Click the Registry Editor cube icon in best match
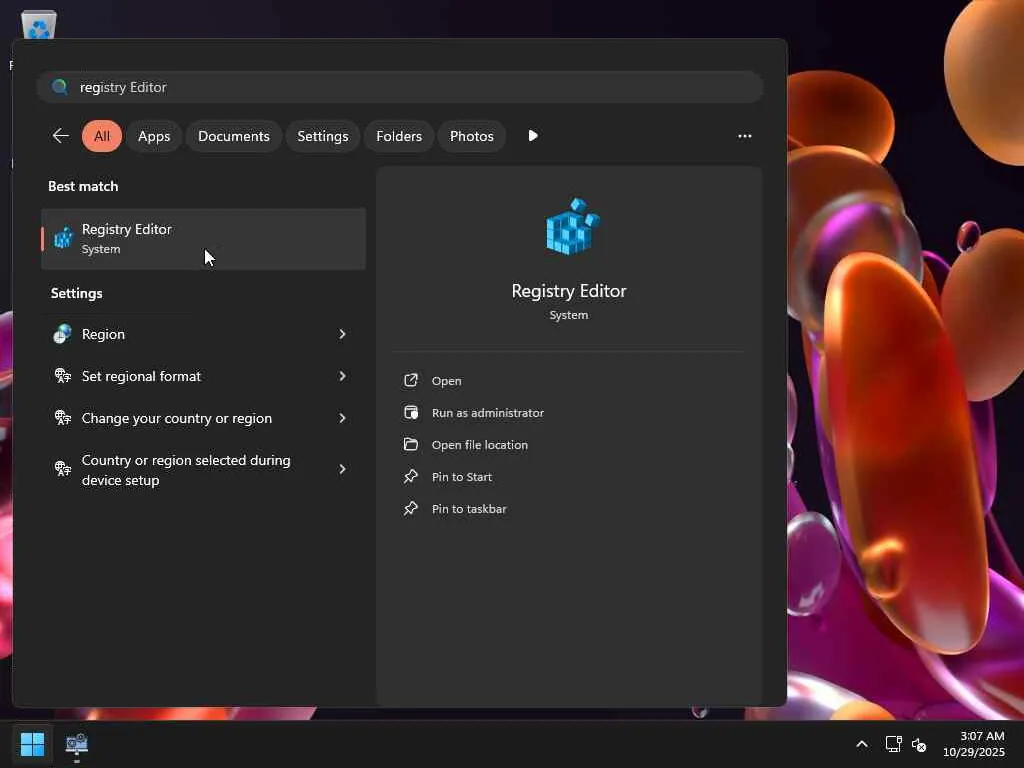Screen dimensions: 1024x768 pyautogui.click(x=63, y=238)
